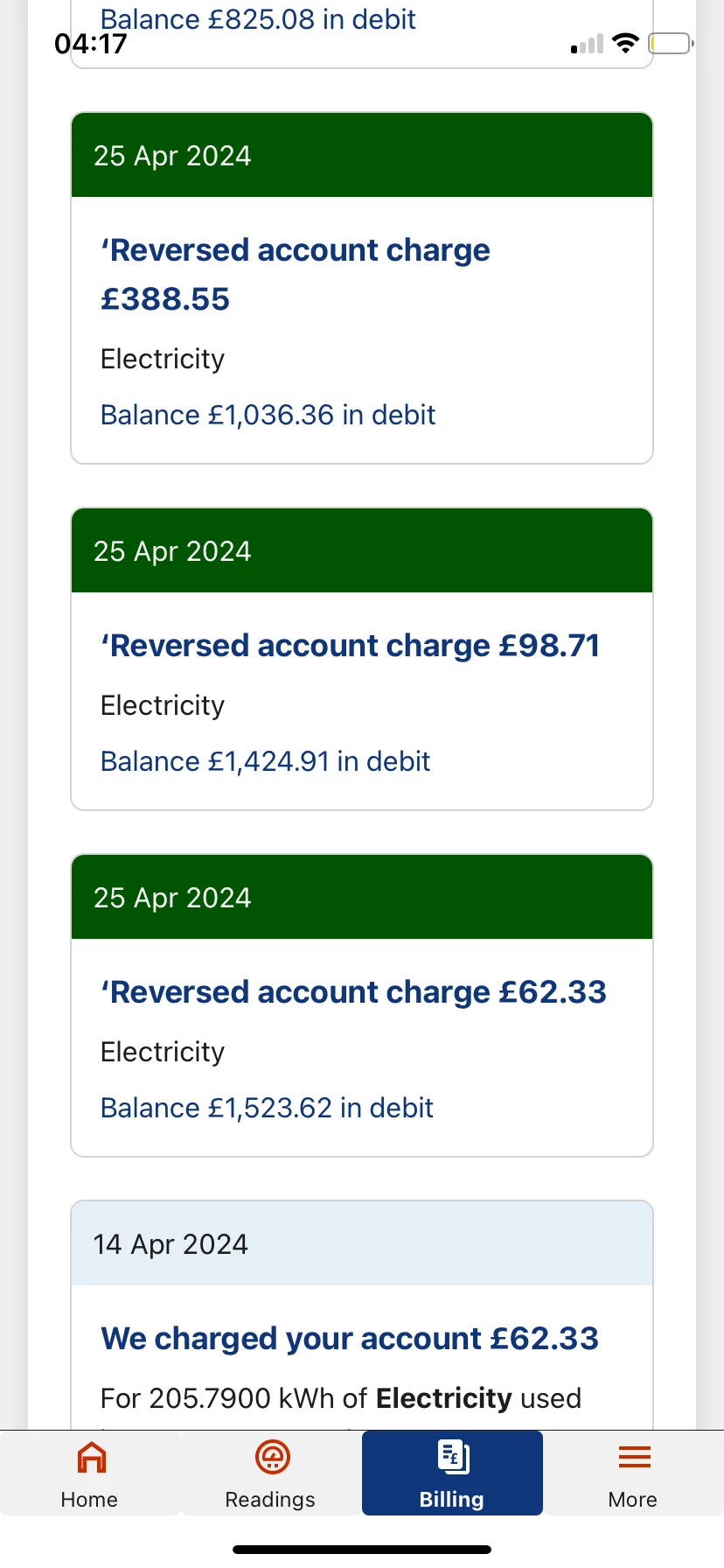Tap the Billing document icon

coord(453,1458)
